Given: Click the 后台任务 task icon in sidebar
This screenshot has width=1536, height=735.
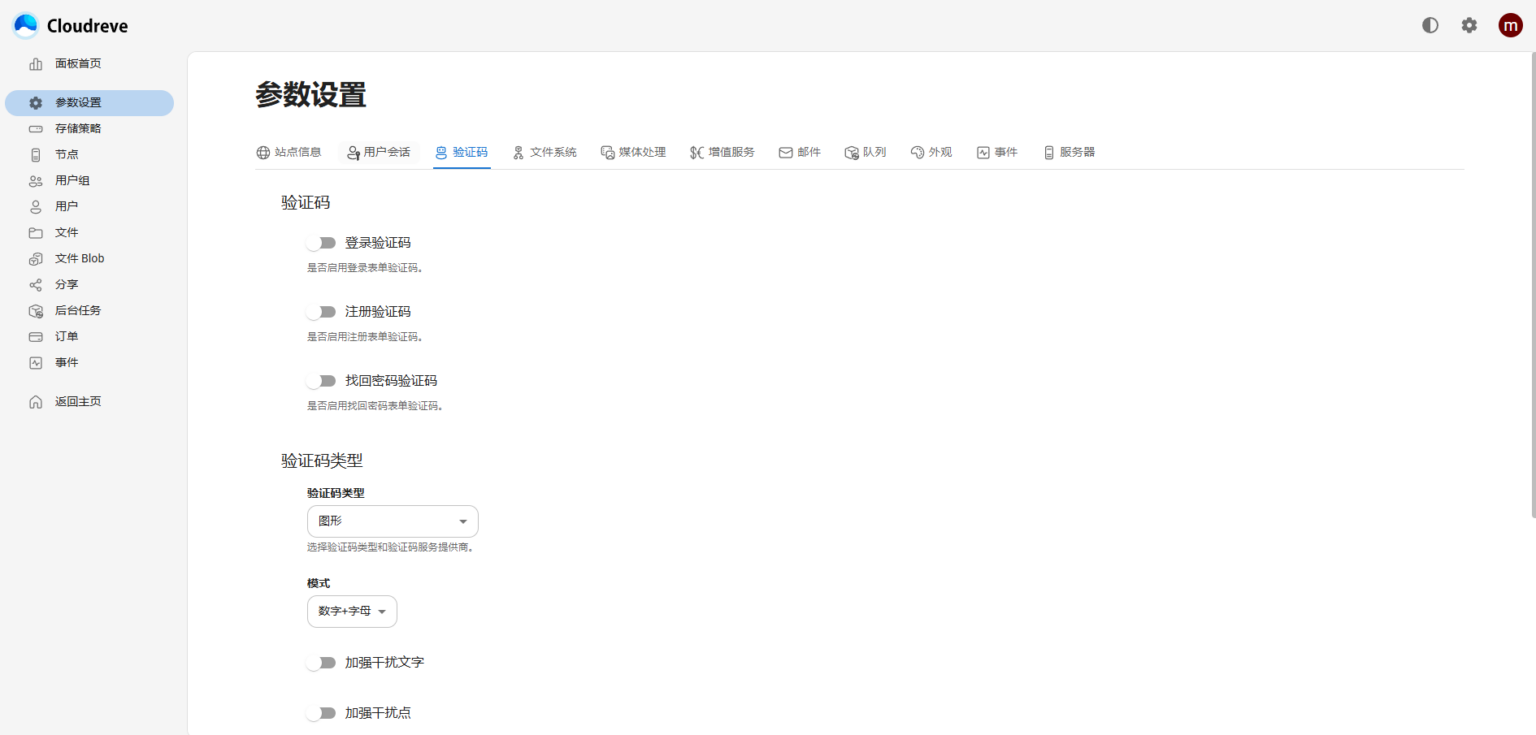Looking at the screenshot, I should [x=36, y=311].
